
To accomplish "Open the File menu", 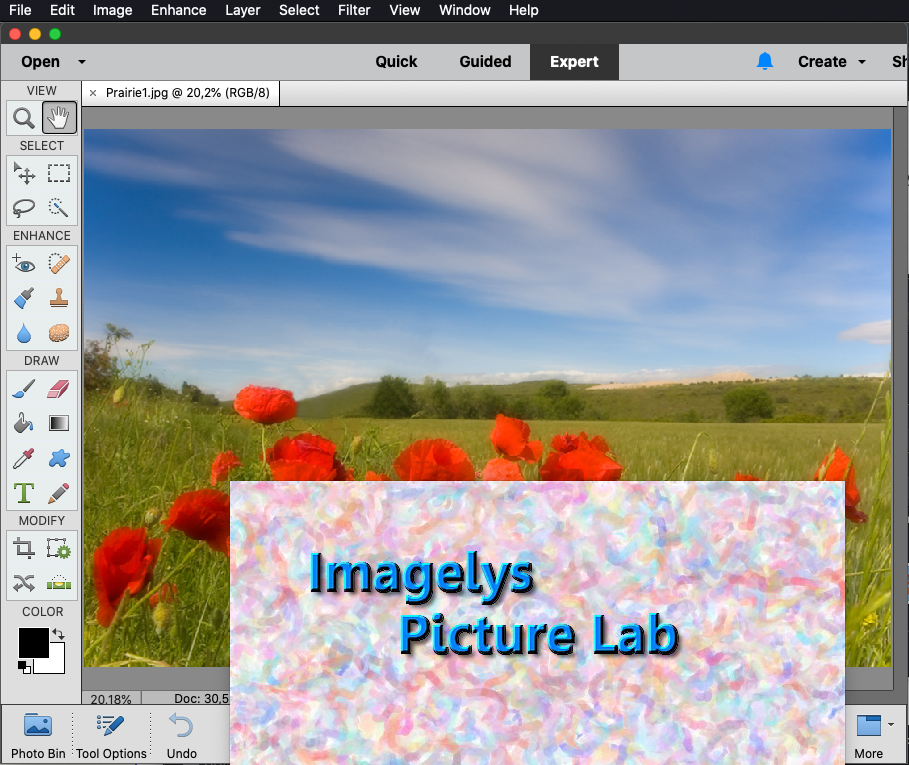I will point(20,10).
